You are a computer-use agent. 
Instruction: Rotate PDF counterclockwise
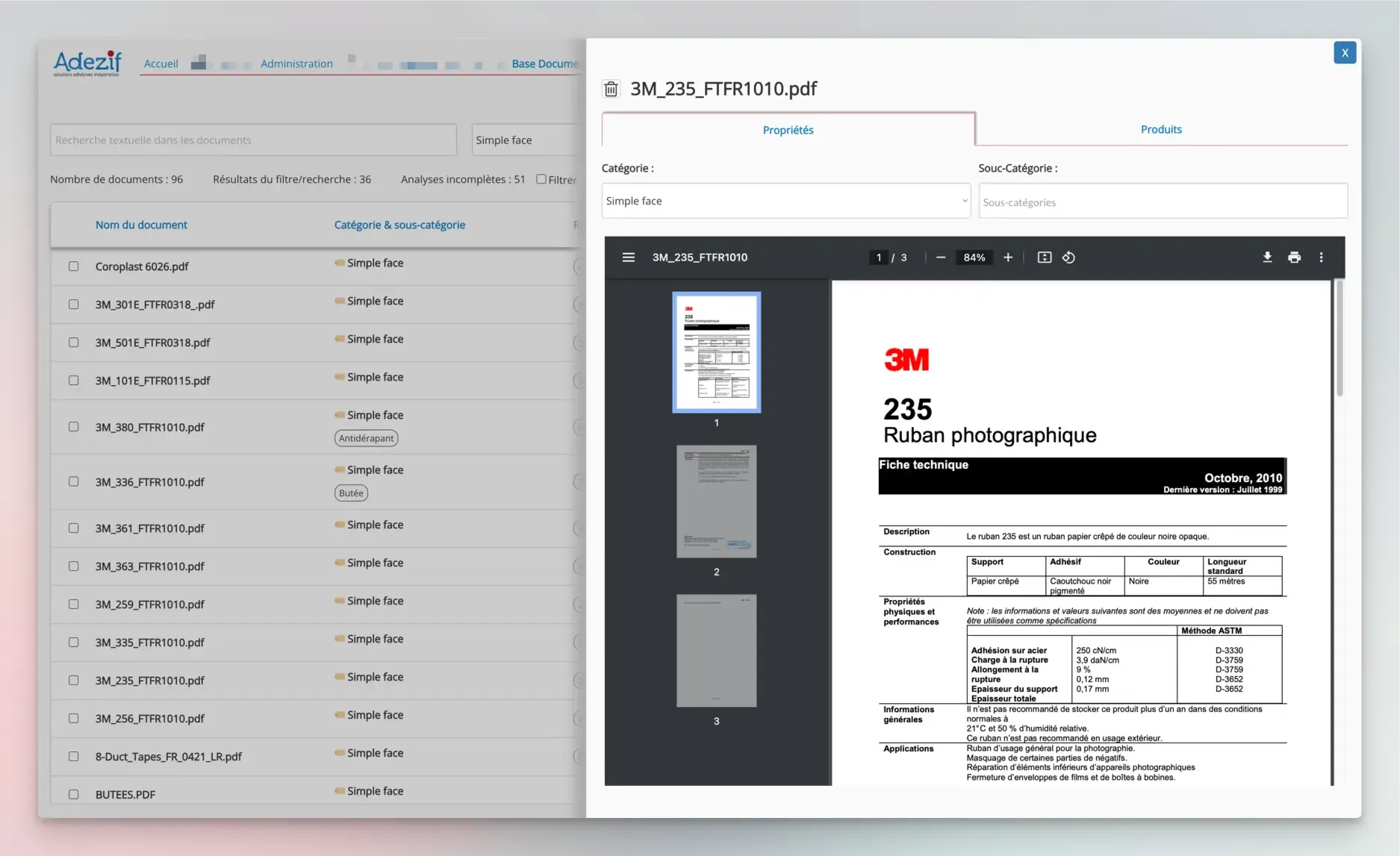[x=1068, y=257]
